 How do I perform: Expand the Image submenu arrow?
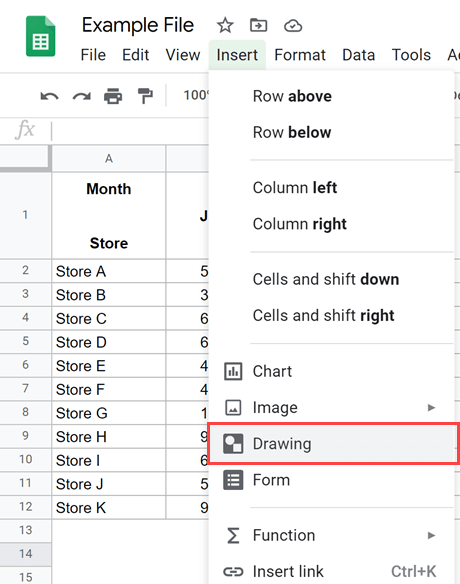coord(431,407)
